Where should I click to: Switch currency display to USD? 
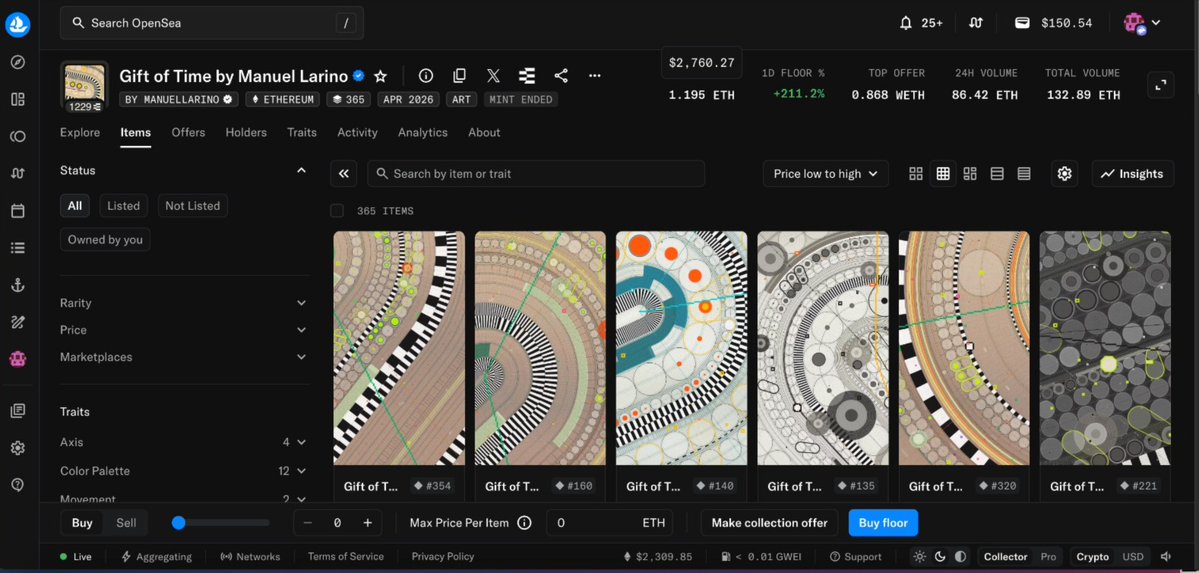[1132, 557]
